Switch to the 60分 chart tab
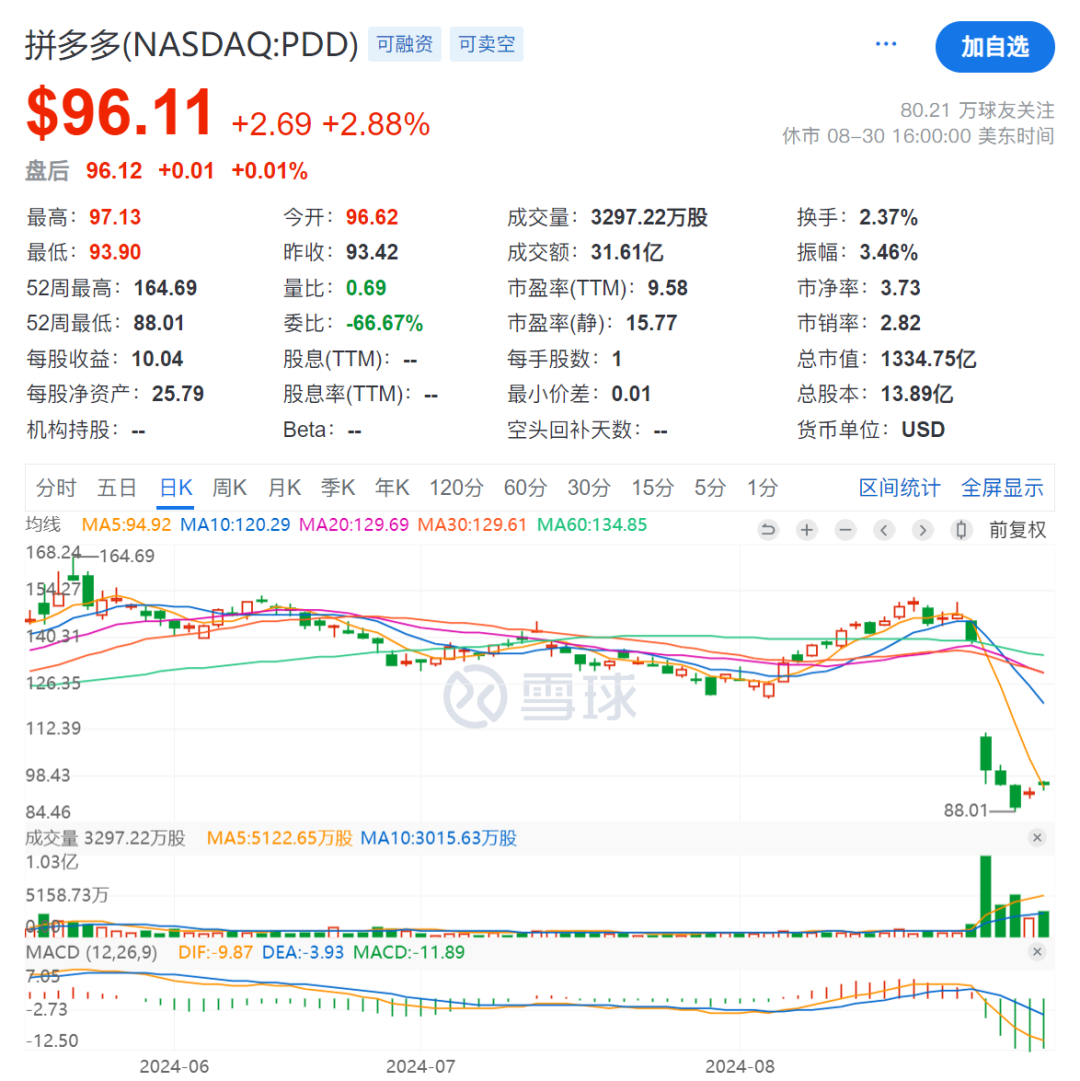The height and width of the screenshot is (1081, 1080). click(x=525, y=488)
